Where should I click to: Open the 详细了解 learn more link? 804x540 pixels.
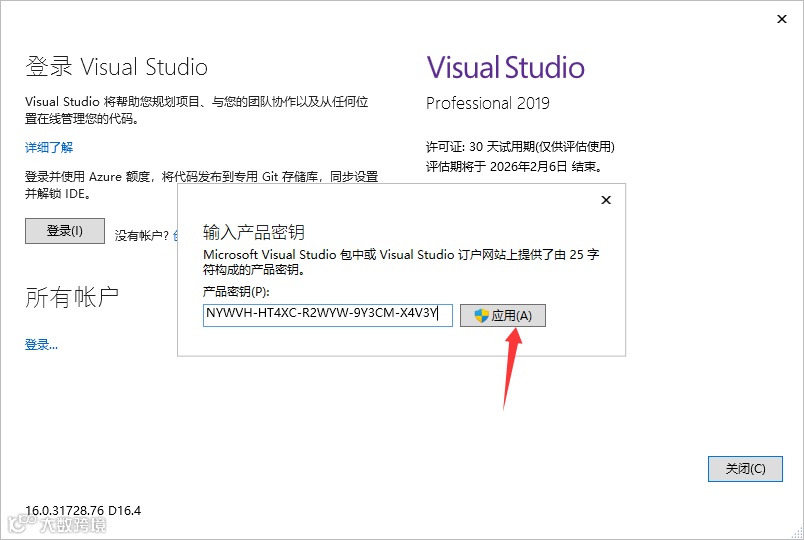(49, 148)
